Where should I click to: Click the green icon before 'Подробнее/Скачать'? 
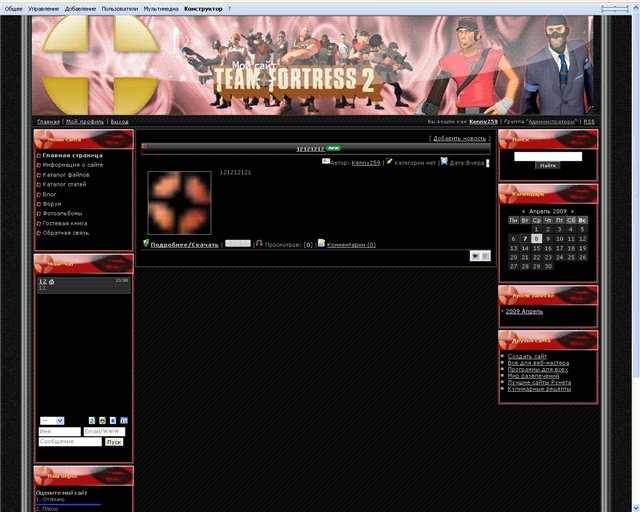[146, 243]
